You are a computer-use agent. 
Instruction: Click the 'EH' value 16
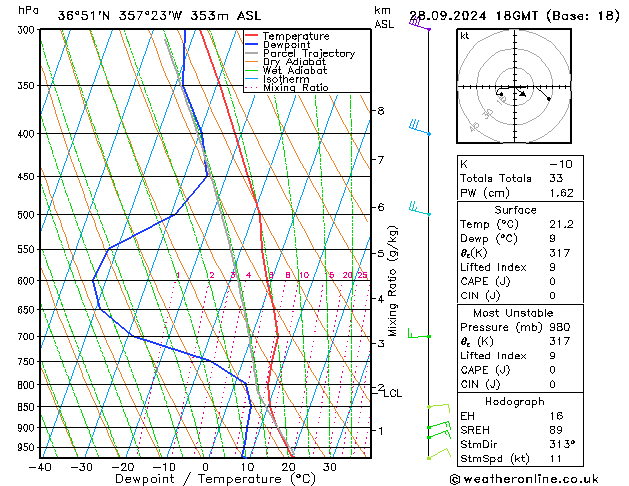pos(556,416)
